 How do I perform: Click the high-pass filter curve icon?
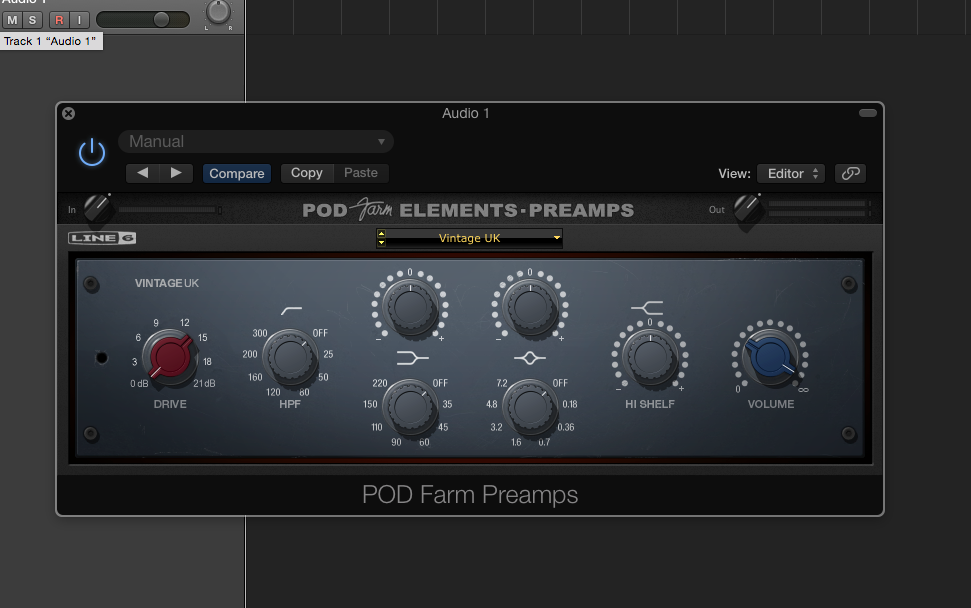[292, 311]
